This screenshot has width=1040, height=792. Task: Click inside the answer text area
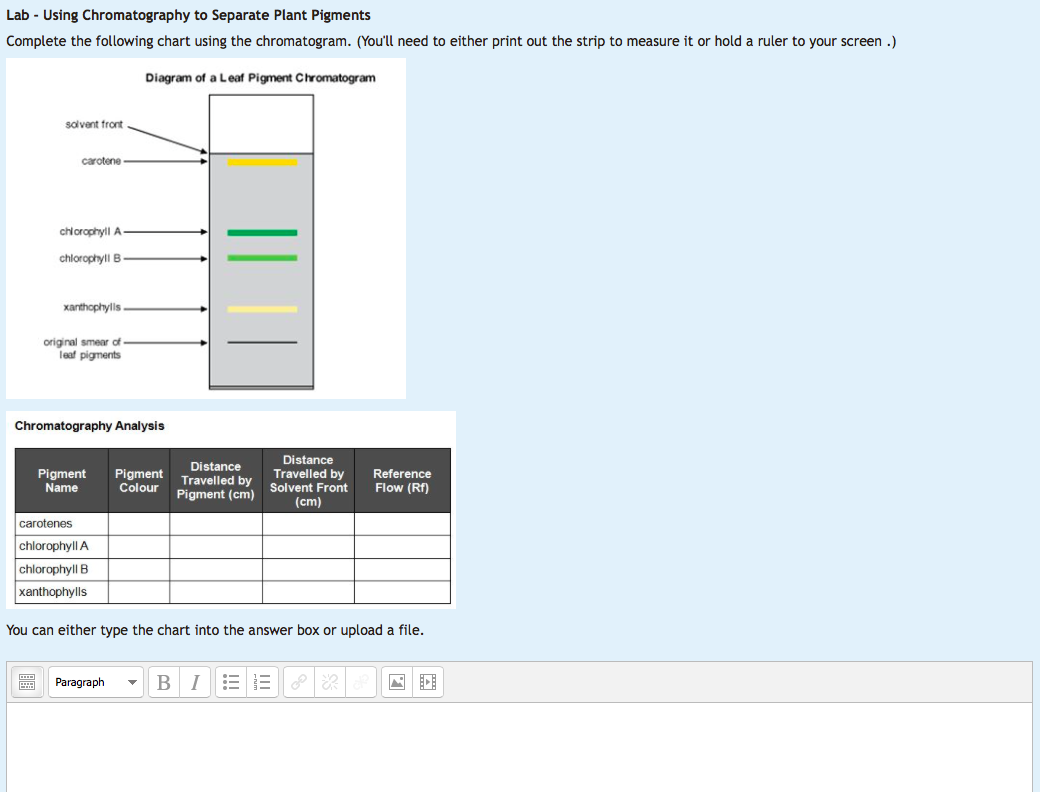[519, 745]
